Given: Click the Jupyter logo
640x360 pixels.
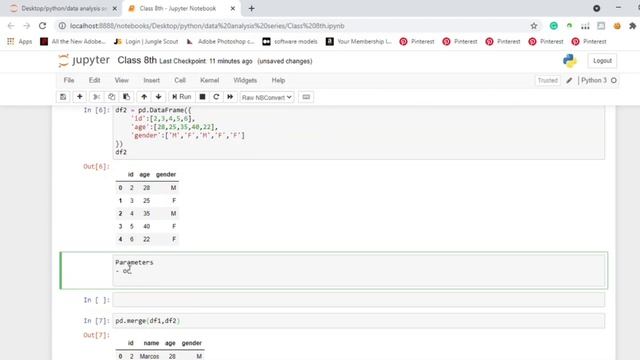Looking at the screenshot, I should coord(84,60).
